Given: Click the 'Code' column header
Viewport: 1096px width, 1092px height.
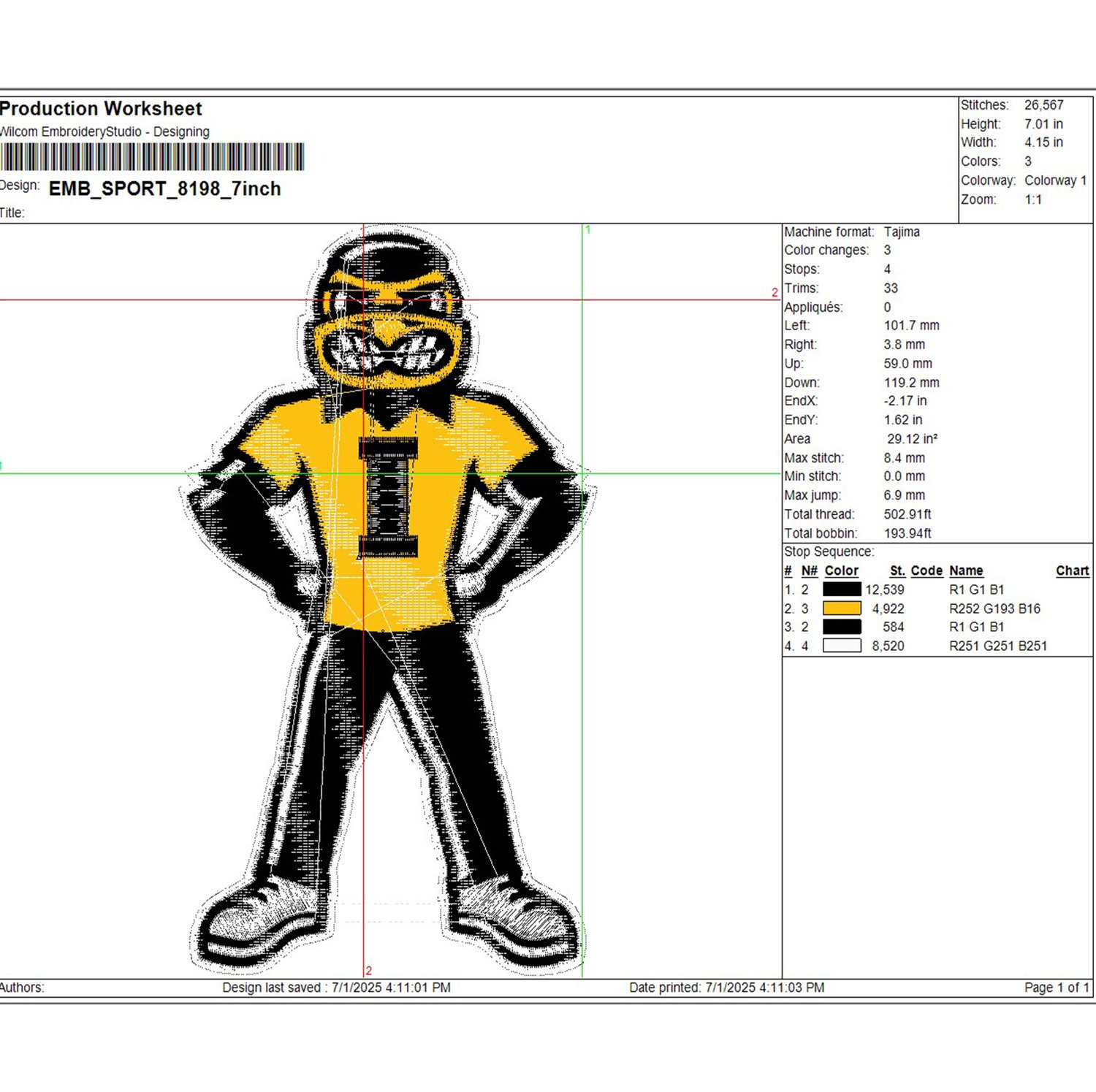Looking at the screenshot, I should click(926, 570).
